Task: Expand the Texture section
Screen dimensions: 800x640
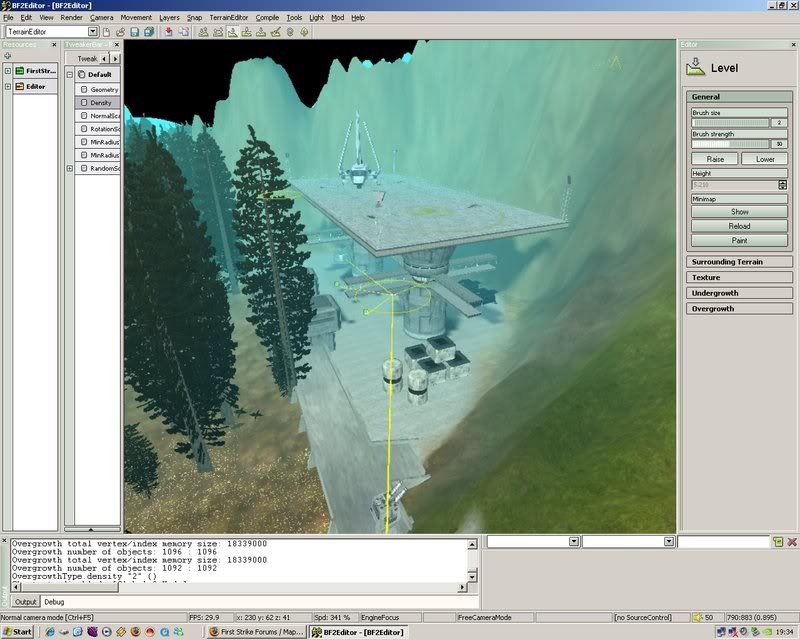Action: [739, 278]
